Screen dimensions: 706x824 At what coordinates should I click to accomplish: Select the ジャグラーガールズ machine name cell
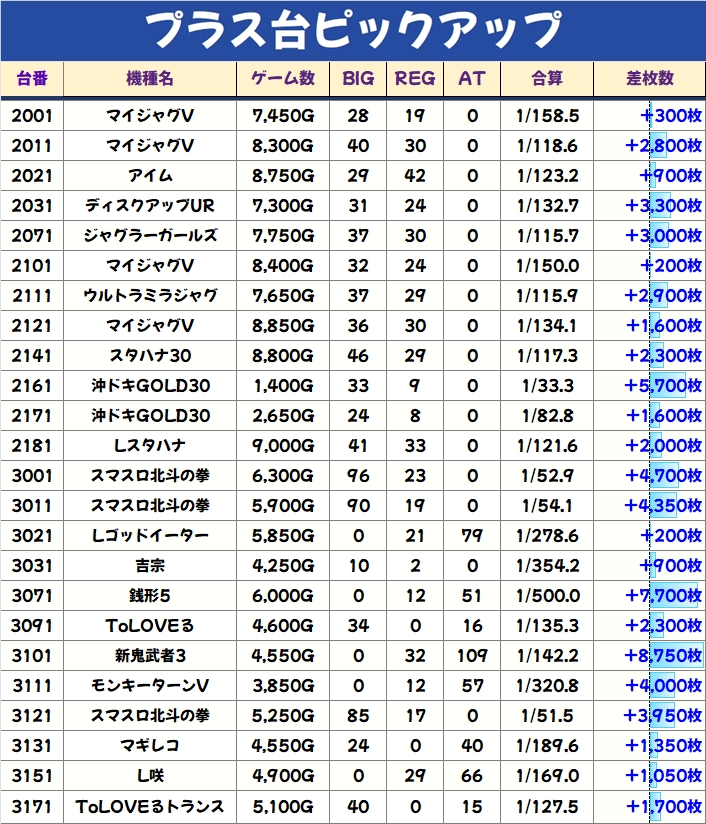tap(150, 236)
